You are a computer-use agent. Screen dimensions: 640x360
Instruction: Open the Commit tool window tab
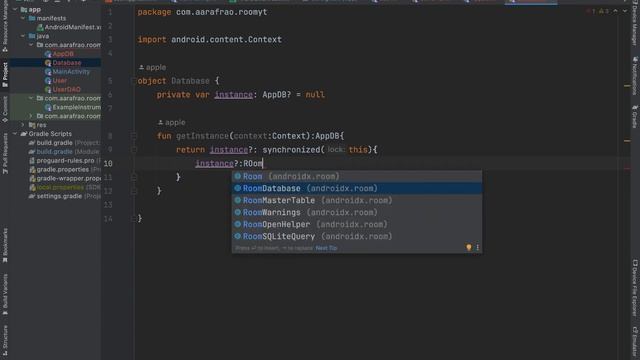click(5, 109)
